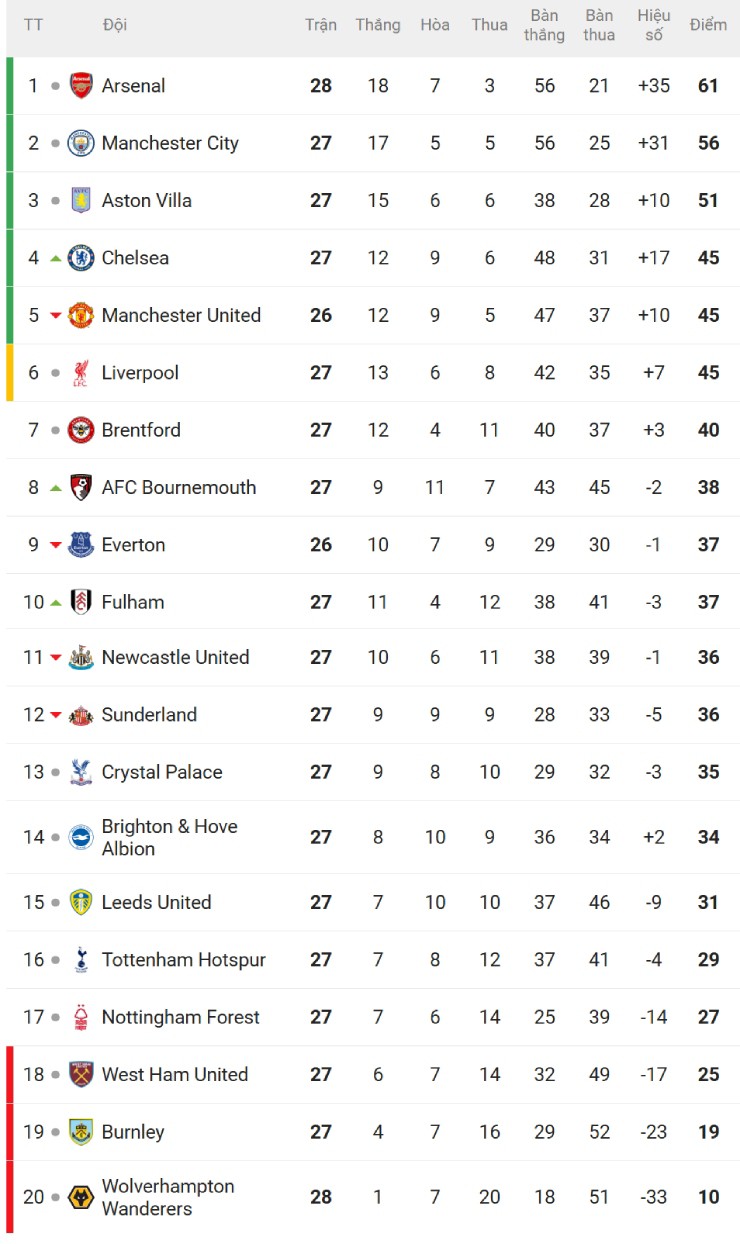Click the Chelsea club badge
Viewport: 740px width, 1244px height.
point(81,258)
